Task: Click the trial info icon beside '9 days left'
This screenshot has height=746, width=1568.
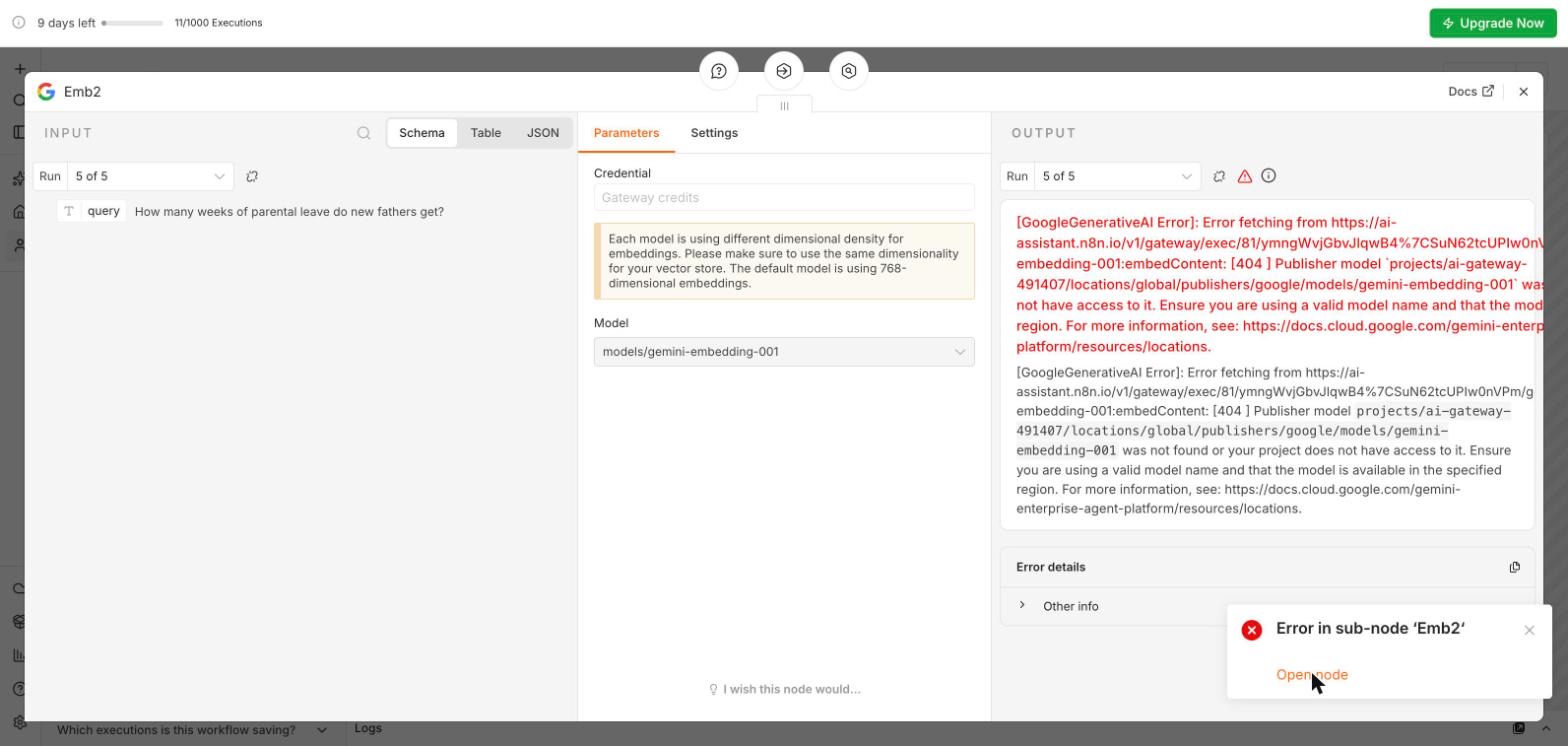Action: point(18,22)
